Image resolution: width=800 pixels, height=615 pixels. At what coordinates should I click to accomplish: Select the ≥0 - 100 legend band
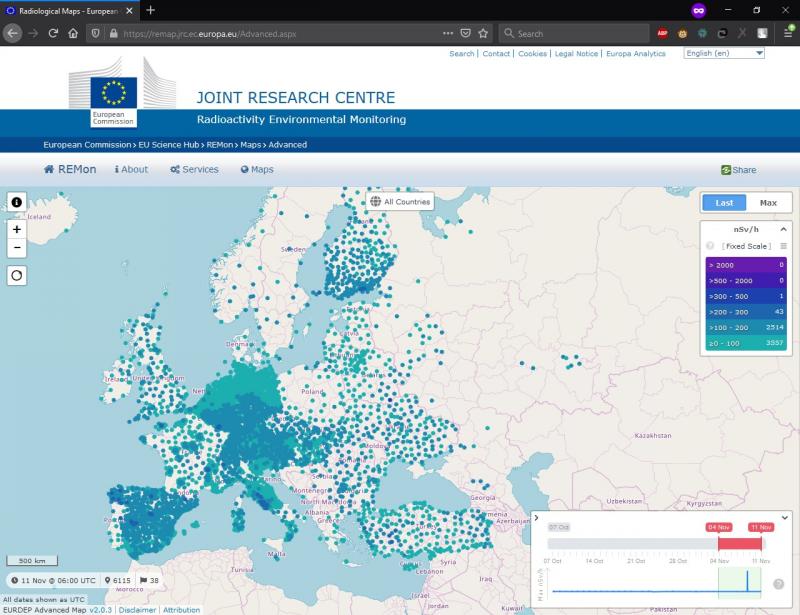coord(746,343)
